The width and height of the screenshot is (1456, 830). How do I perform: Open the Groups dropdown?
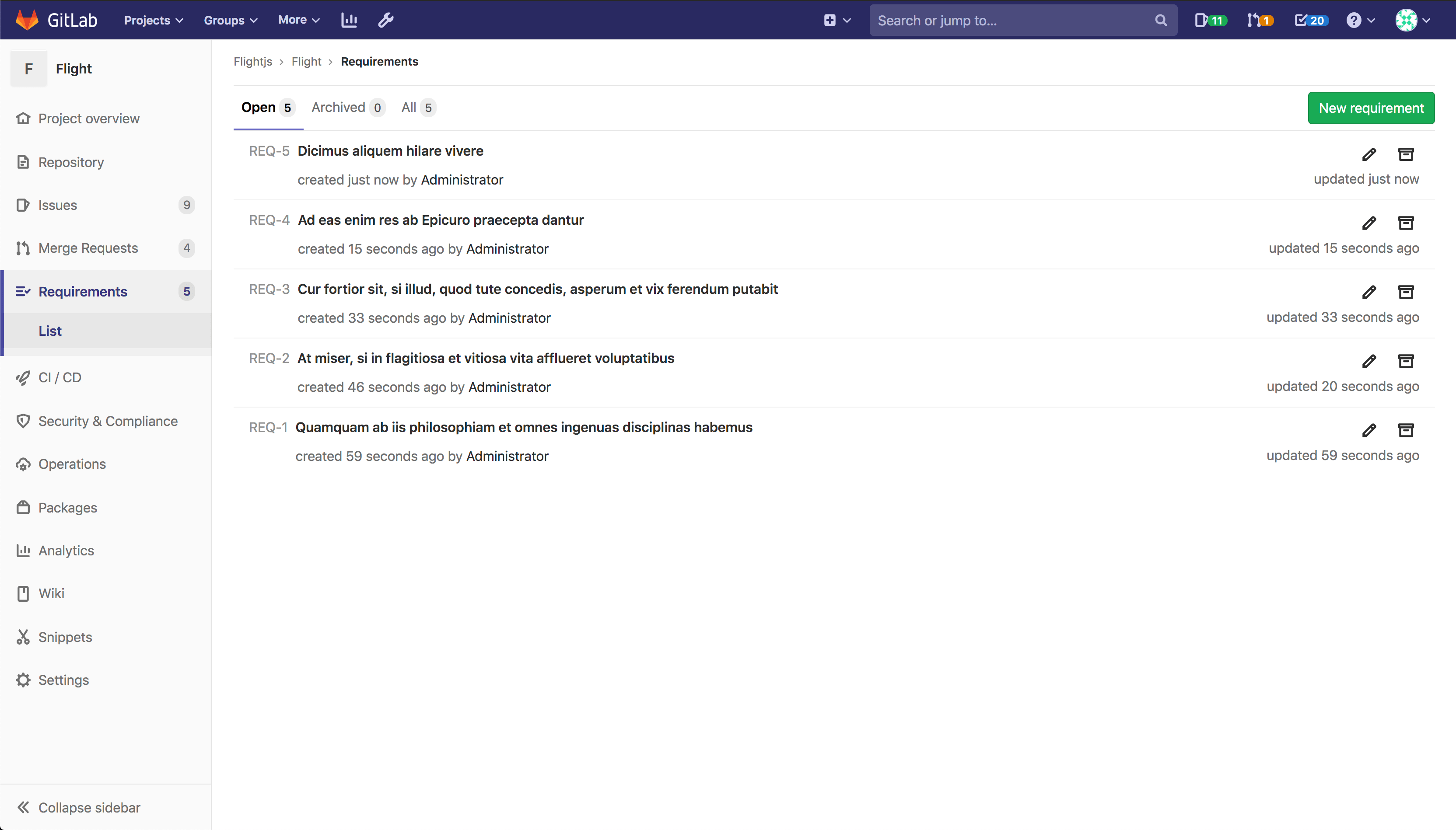231,20
